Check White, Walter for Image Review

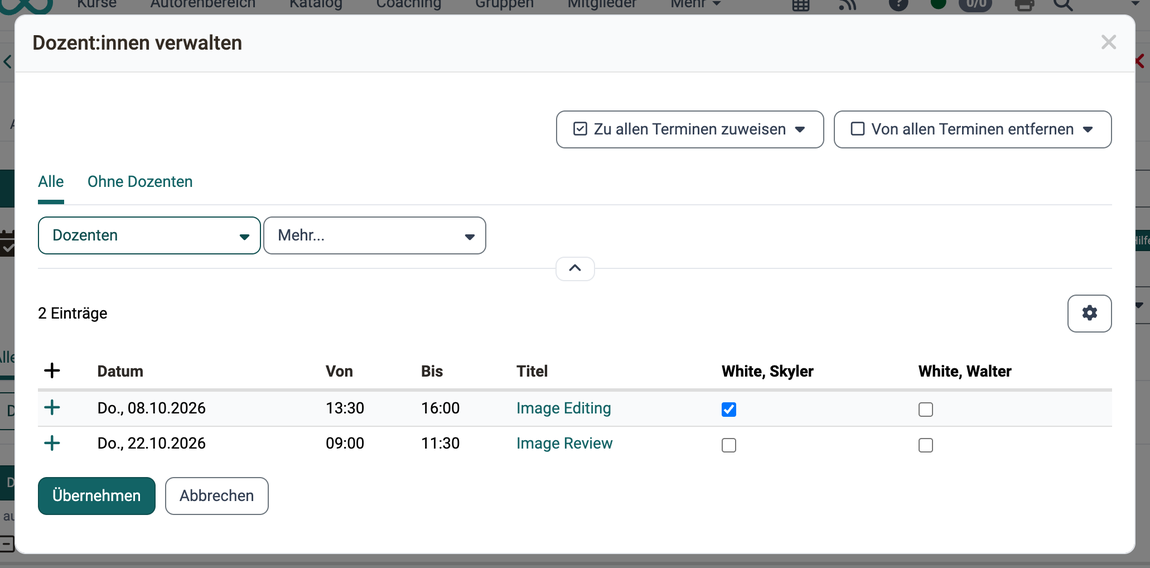click(x=926, y=445)
